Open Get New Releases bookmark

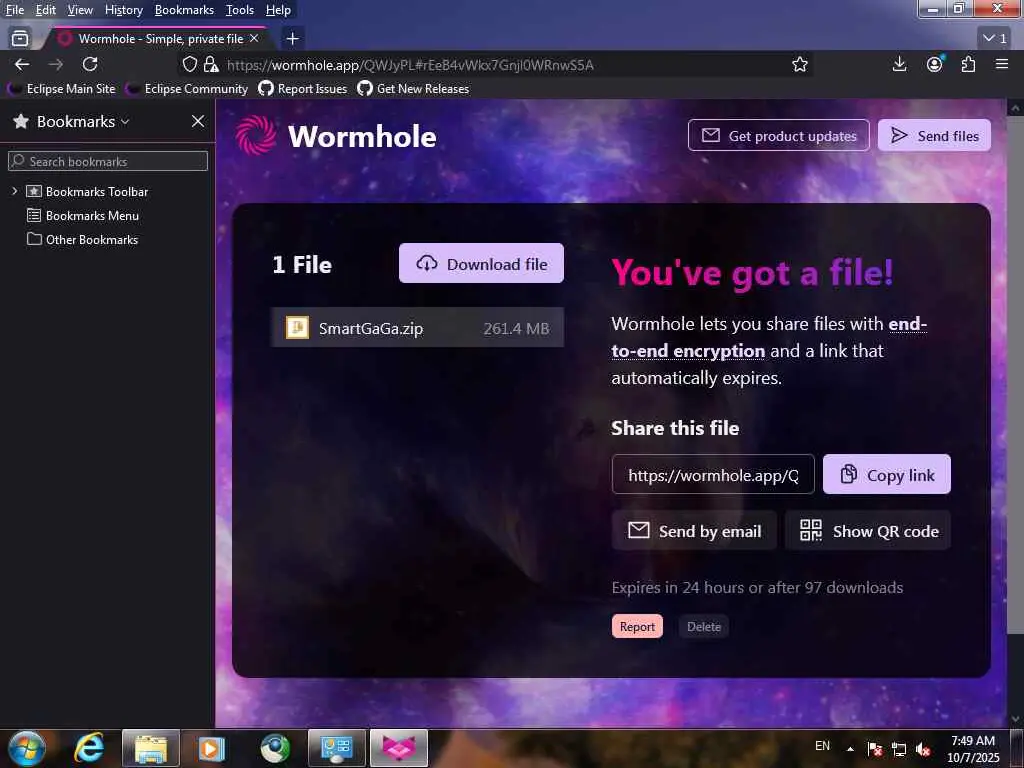413,88
